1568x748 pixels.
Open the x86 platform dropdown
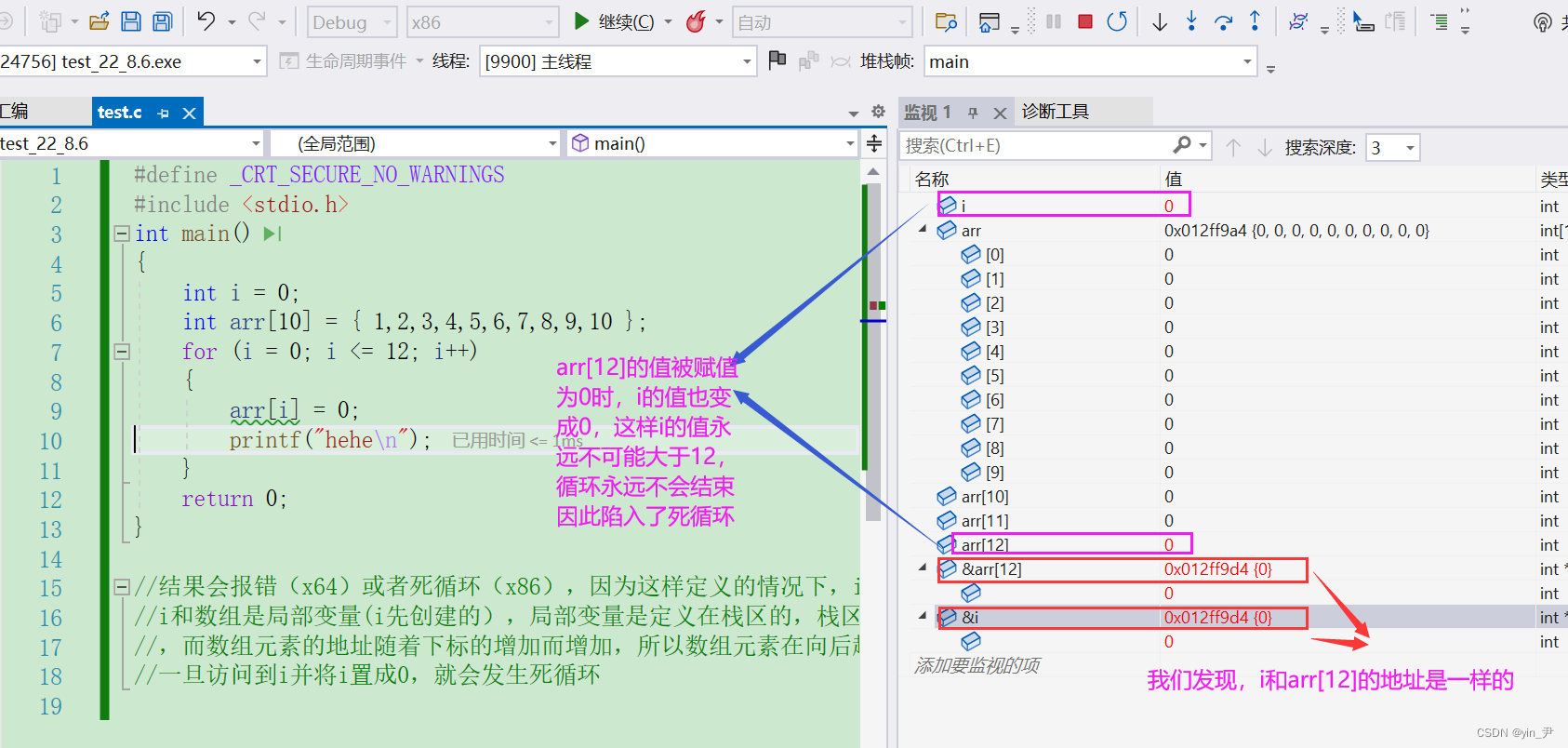pyautogui.click(x=483, y=21)
